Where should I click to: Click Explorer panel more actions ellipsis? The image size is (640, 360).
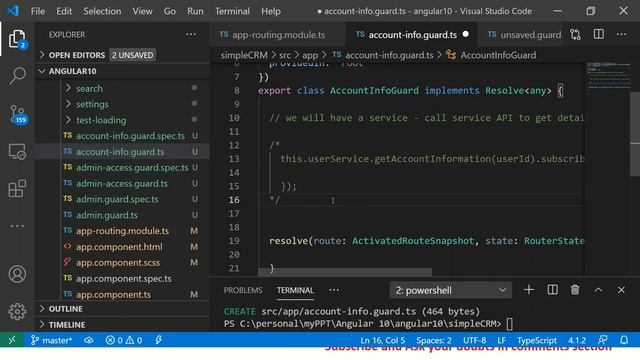[x=191, y=34]
